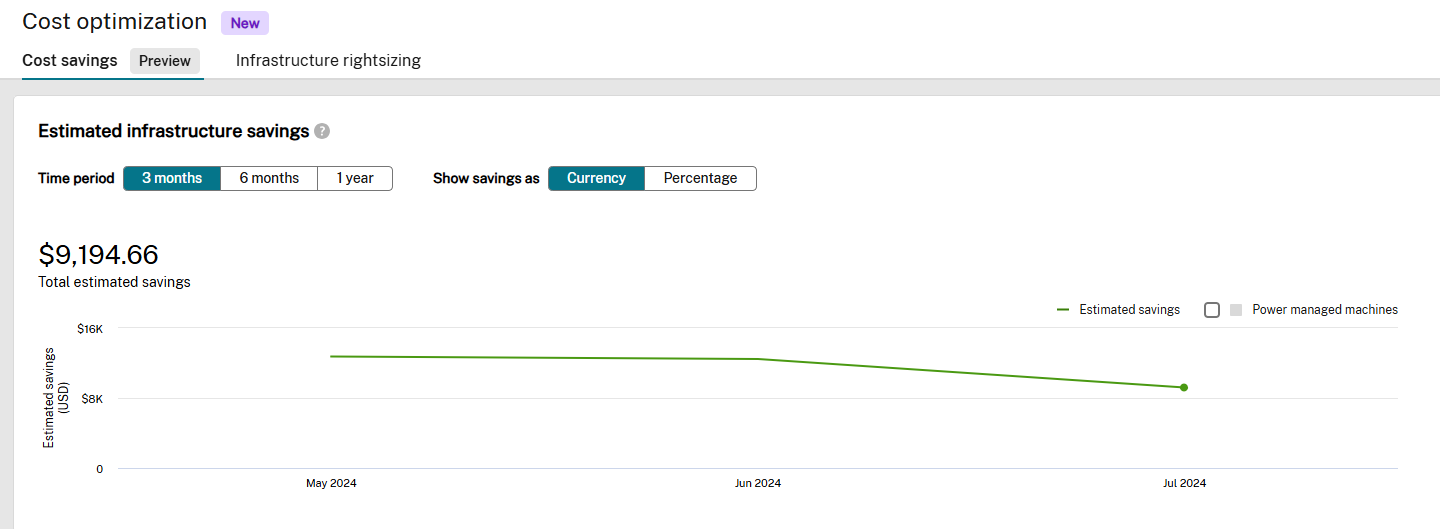Click the May 2024 axis label
This screenshot has width=1440, height=529.
pos(331,483)
